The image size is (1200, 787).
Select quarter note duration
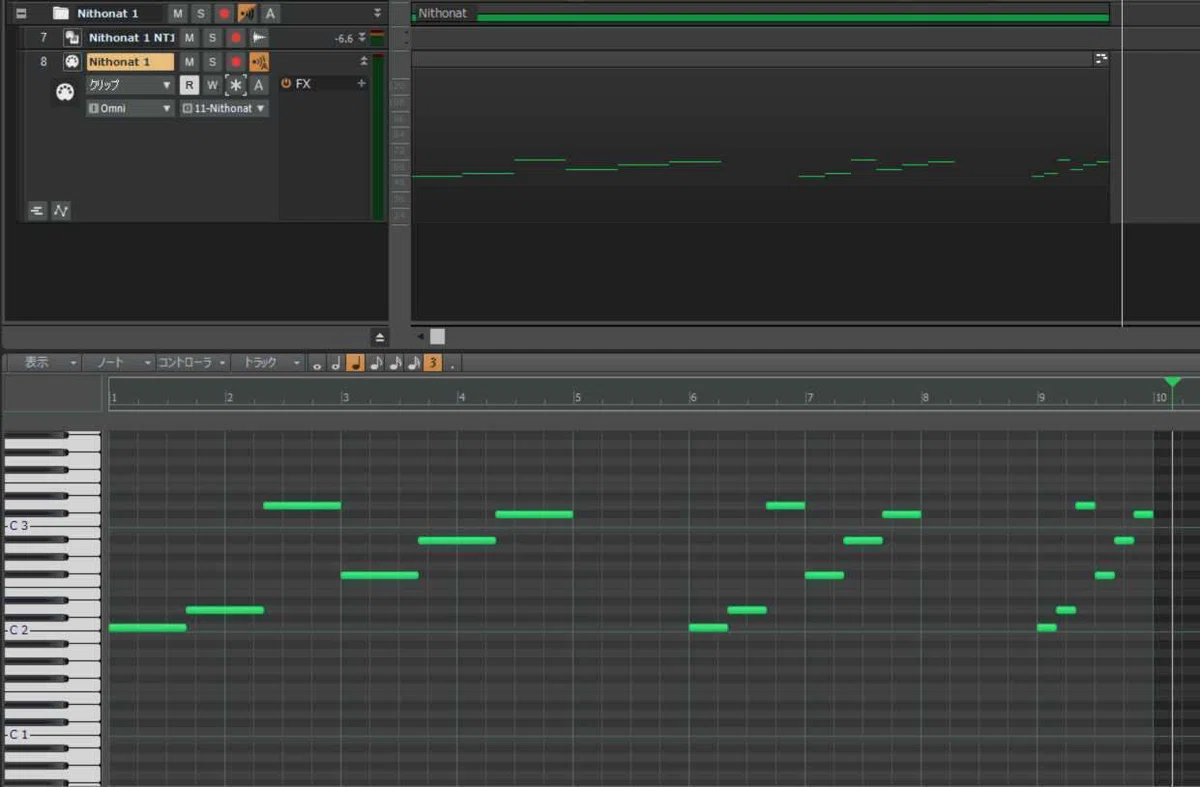(x=355, y=363)
